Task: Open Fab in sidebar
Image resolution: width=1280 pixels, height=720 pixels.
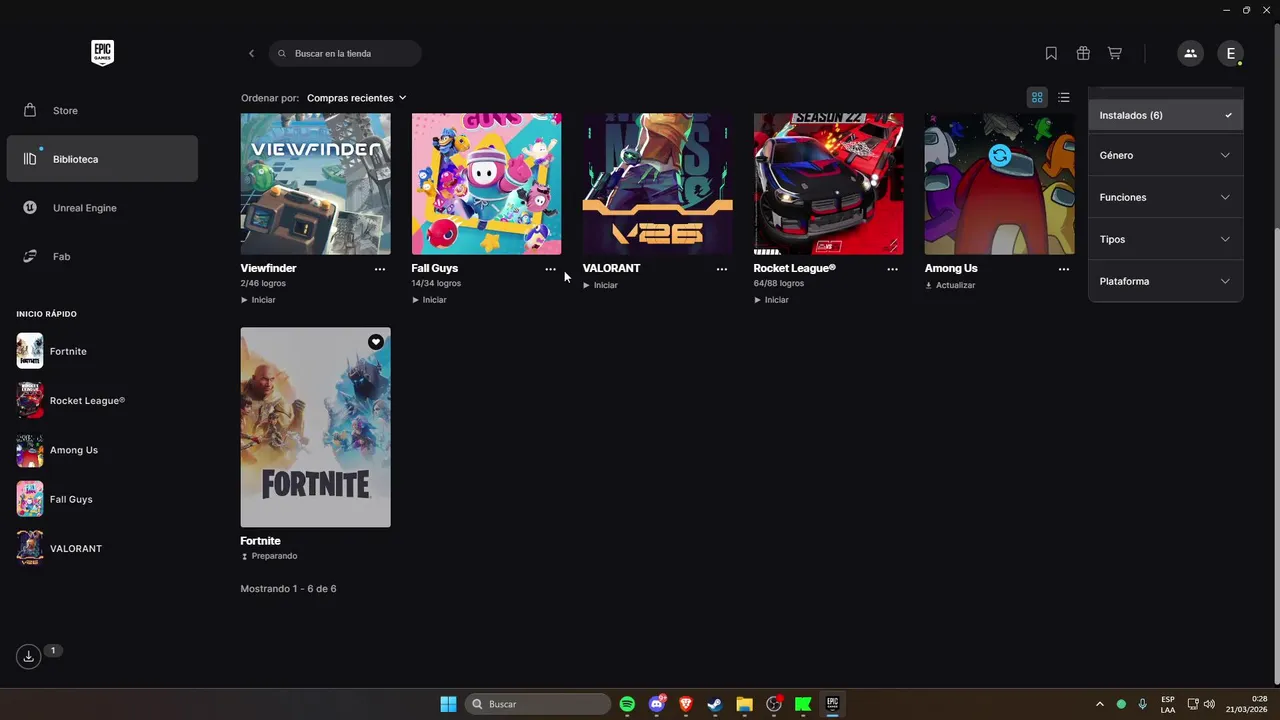Action: (x=102, y=257)
